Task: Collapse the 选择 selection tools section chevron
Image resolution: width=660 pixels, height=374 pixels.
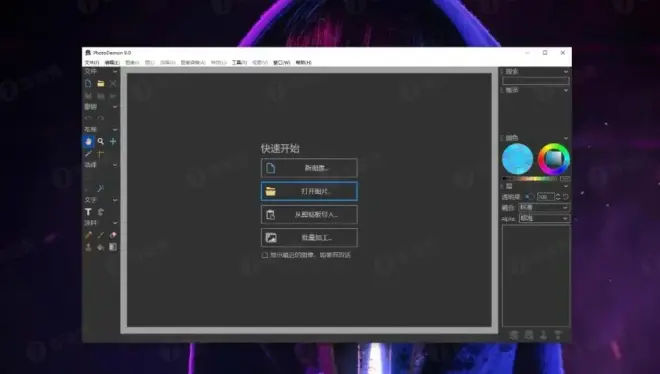Action: 114,165
